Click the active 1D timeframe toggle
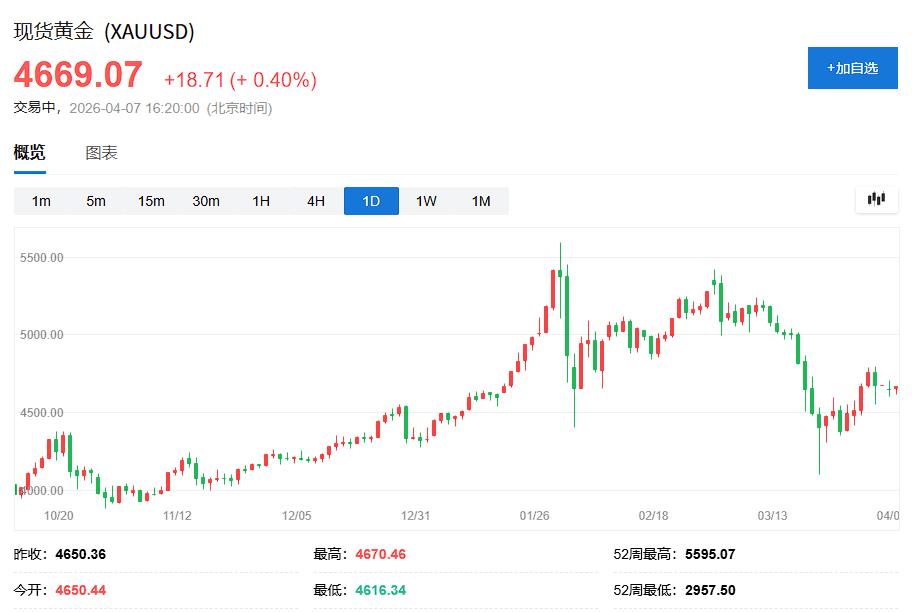The width and height of the screenshot is (912, 612). point(371,200)
